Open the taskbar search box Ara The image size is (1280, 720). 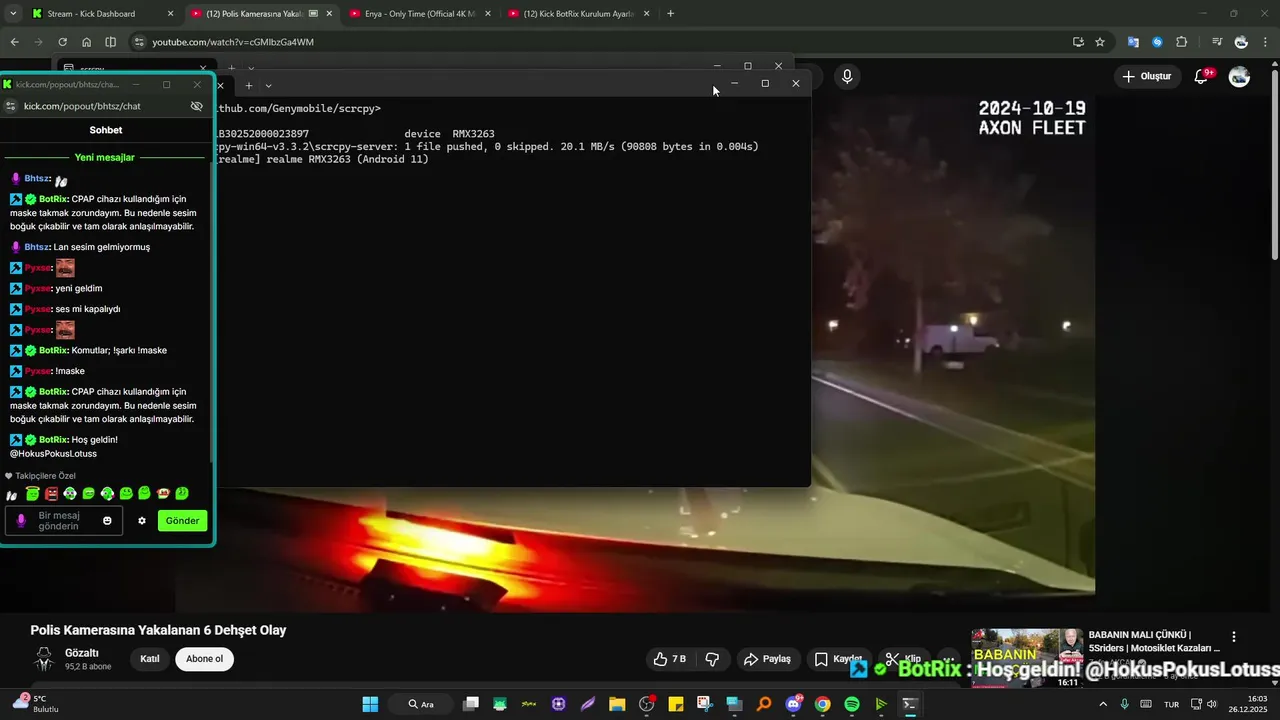tap(421, 704)
